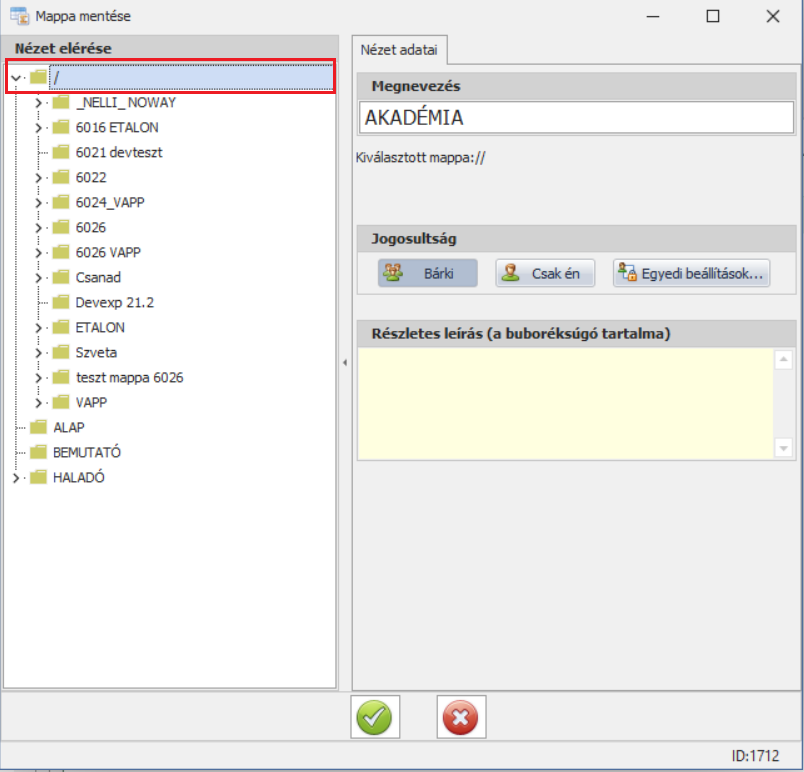Collapse the root / folder node

click(15, 77)
